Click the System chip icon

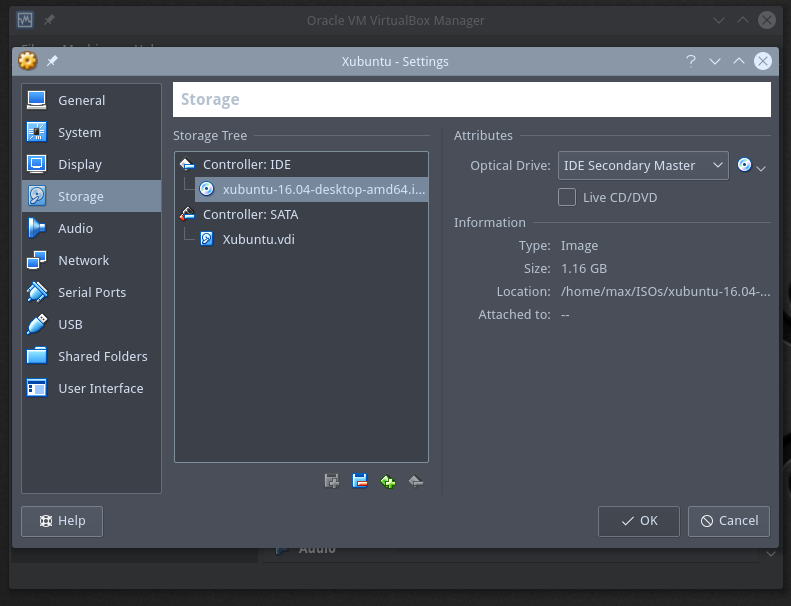pos(37,132)
